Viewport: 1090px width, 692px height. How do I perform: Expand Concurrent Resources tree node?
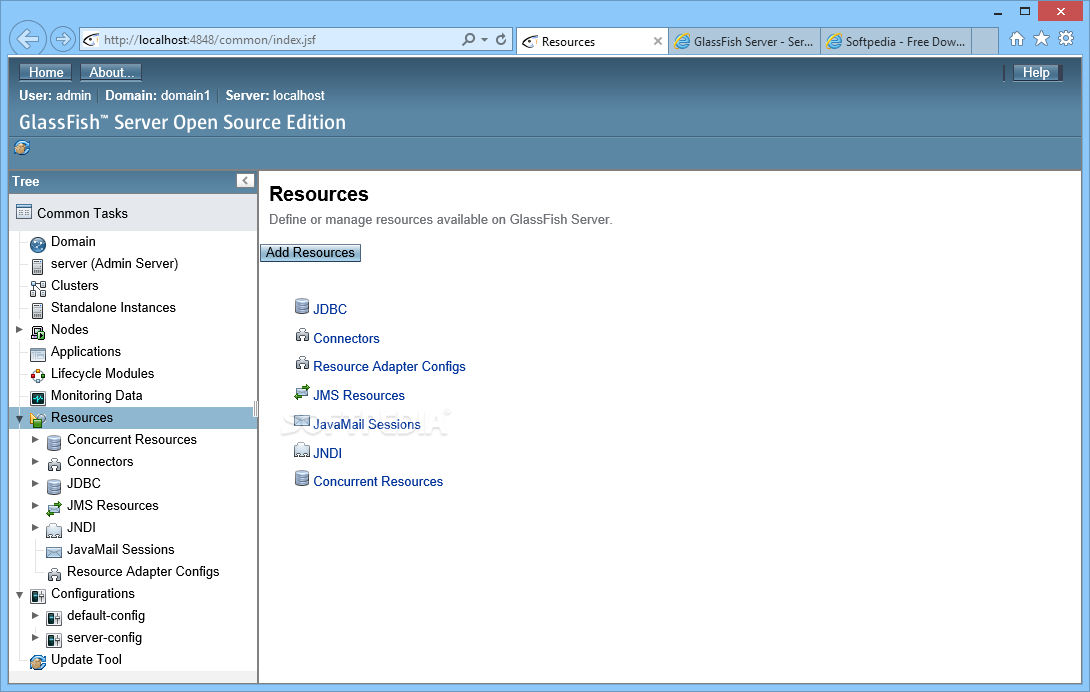click(x=35, y=440)
